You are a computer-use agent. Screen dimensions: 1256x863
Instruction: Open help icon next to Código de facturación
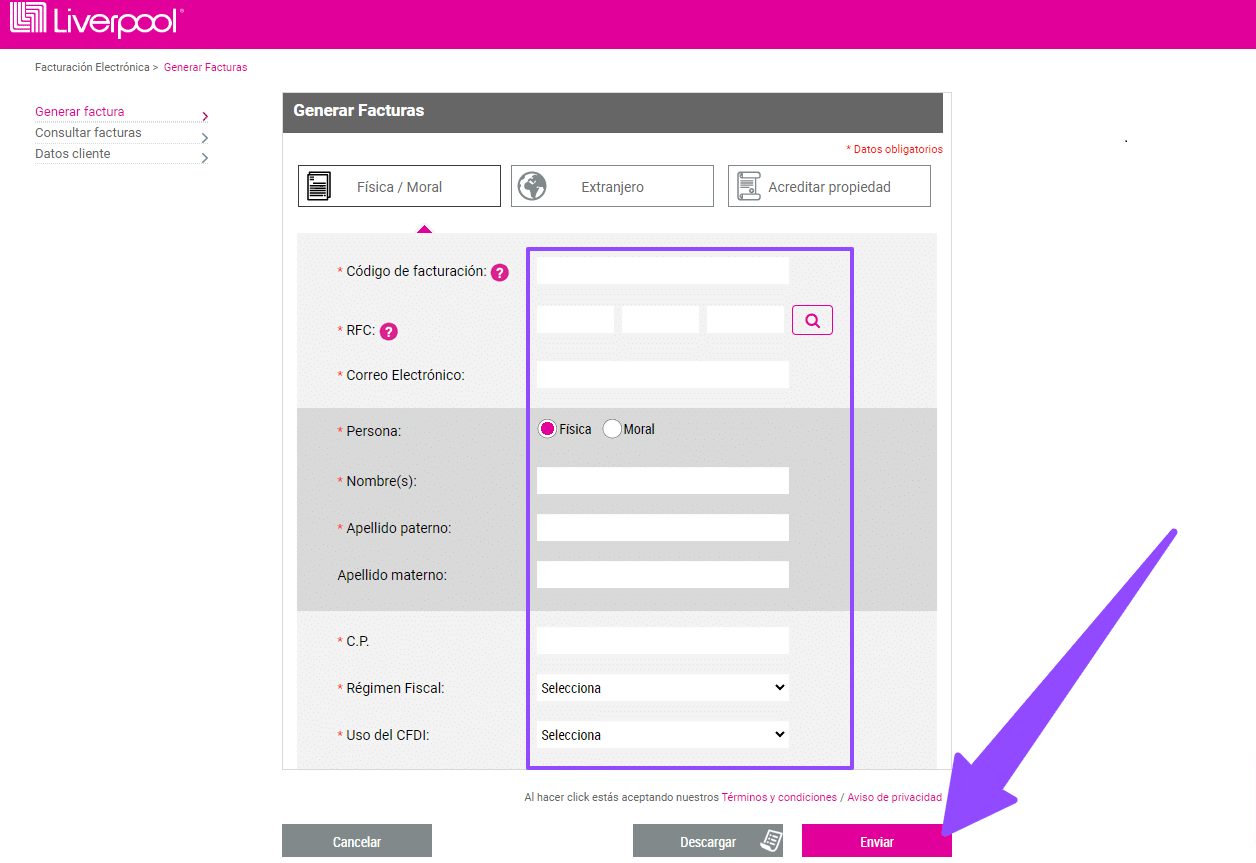tap(500, 272)
